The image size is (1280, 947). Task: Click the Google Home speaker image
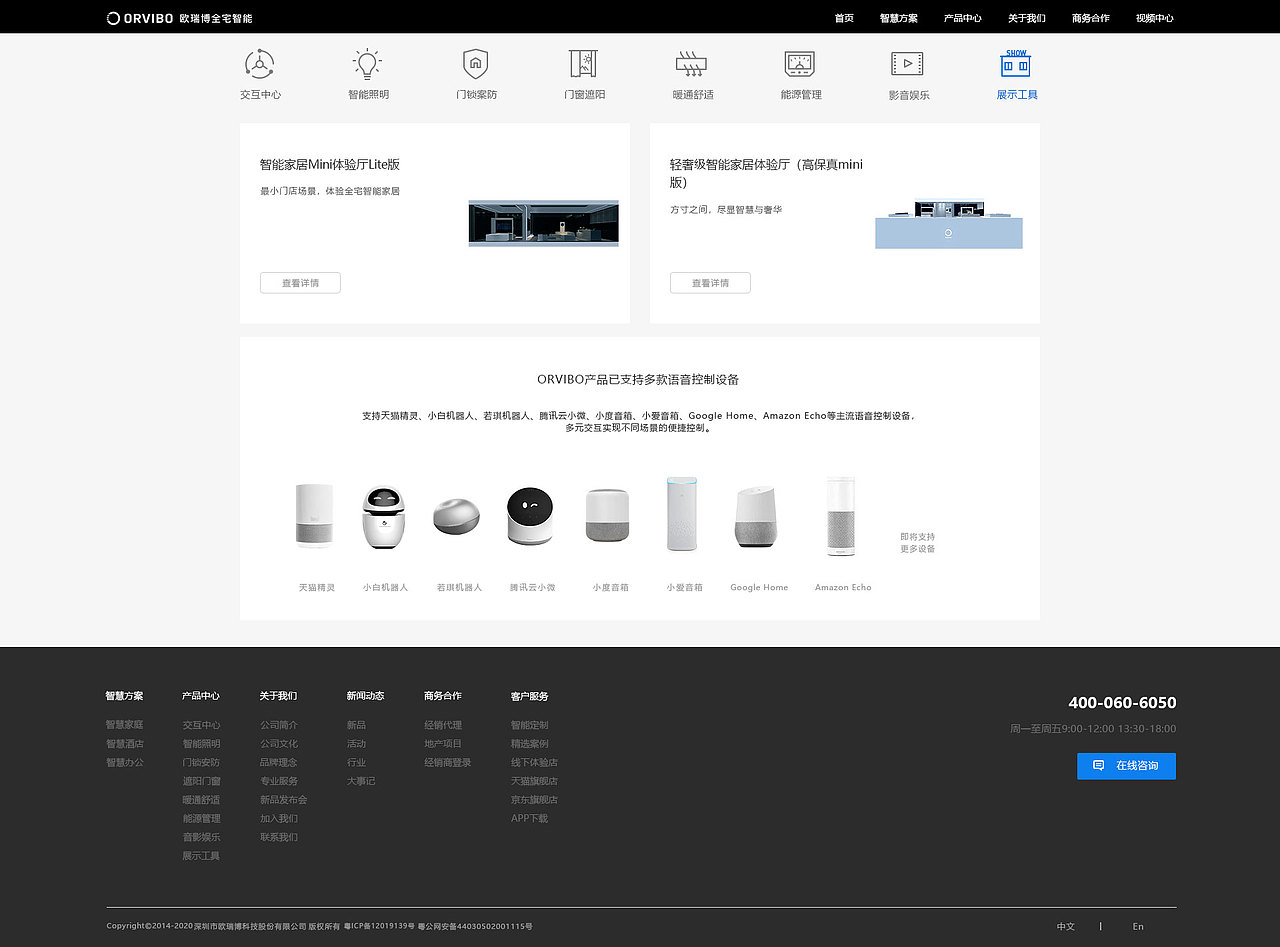pyautogui.click(x=757, y=517)
